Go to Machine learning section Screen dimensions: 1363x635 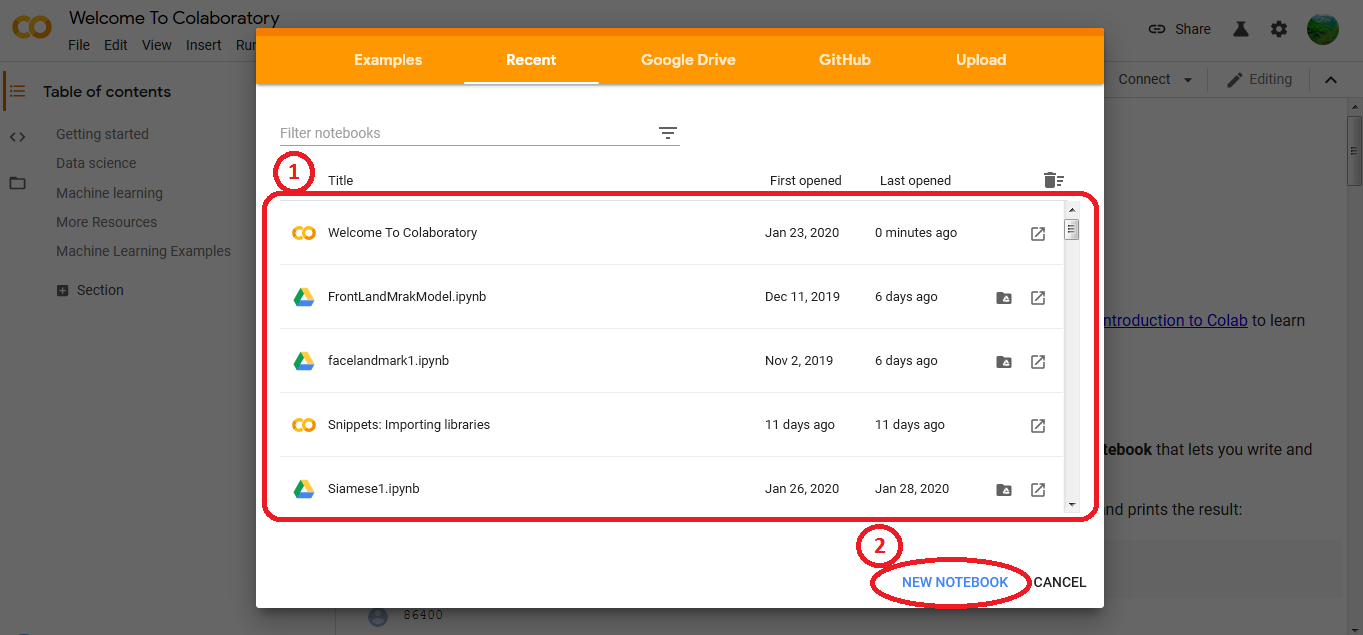109,193
